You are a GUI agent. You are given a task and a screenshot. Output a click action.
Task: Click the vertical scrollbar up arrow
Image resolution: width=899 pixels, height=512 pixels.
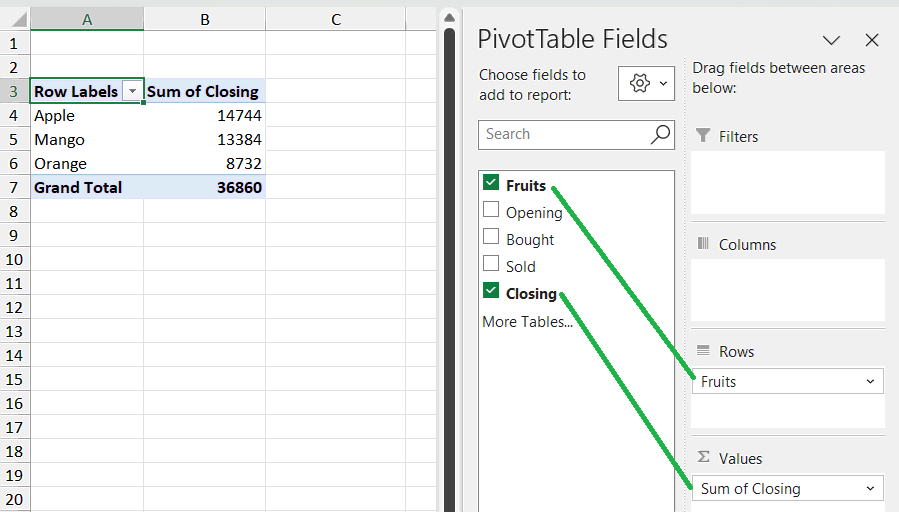point(450,18)
